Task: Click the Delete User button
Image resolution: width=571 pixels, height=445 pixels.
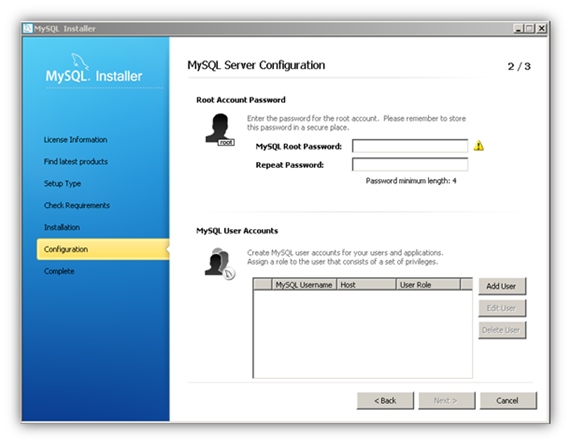Action: tap(502, 330)
